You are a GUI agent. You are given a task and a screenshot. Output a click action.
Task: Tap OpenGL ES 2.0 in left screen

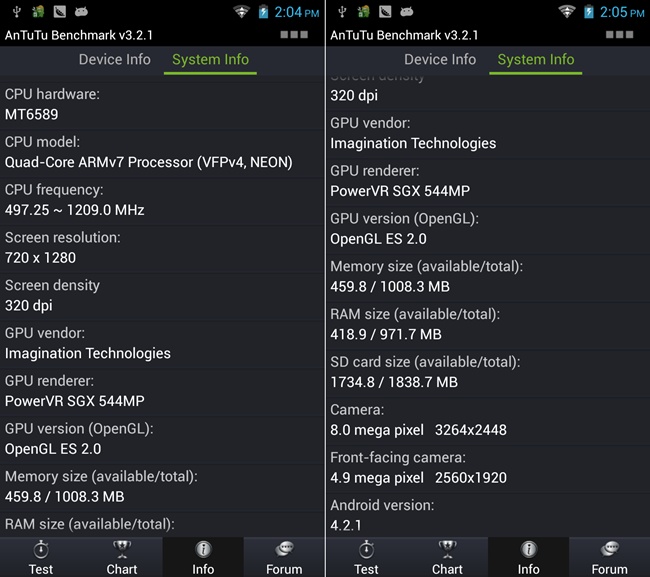53,449
